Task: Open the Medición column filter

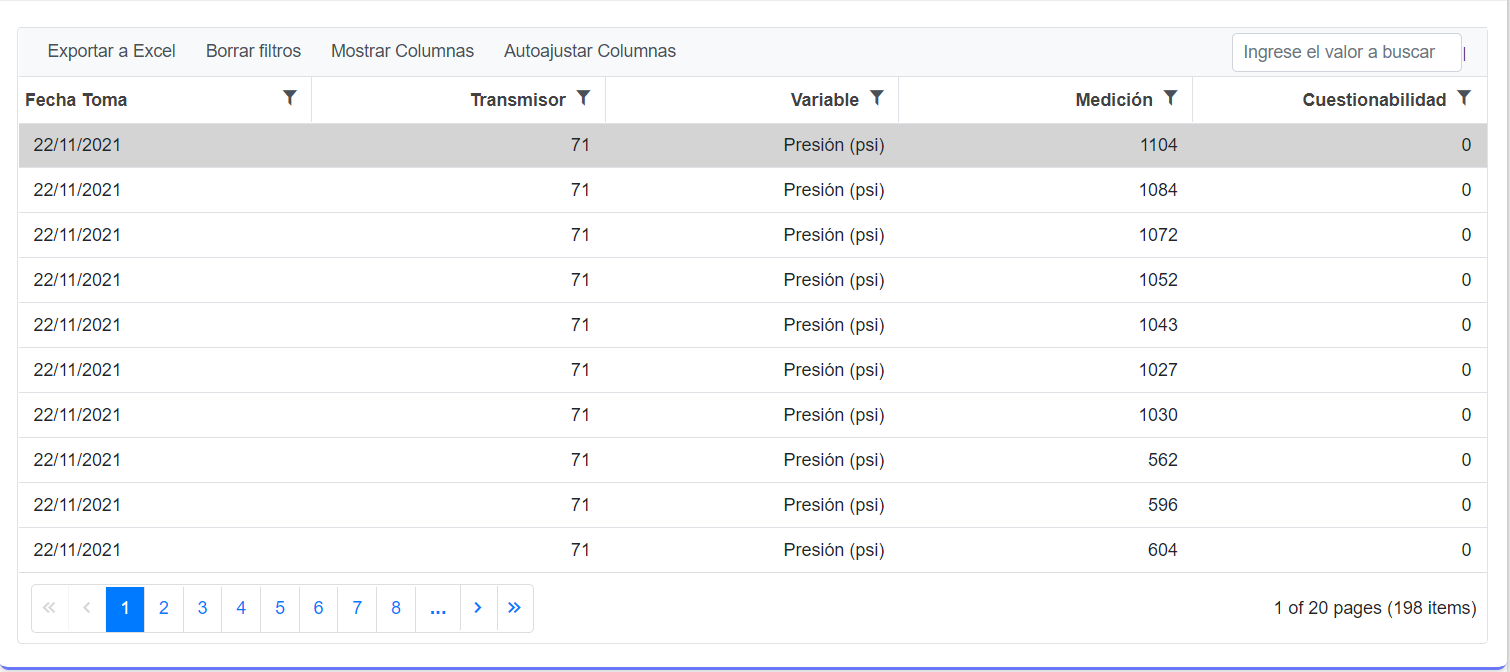Action: (x=1170, y=98)
